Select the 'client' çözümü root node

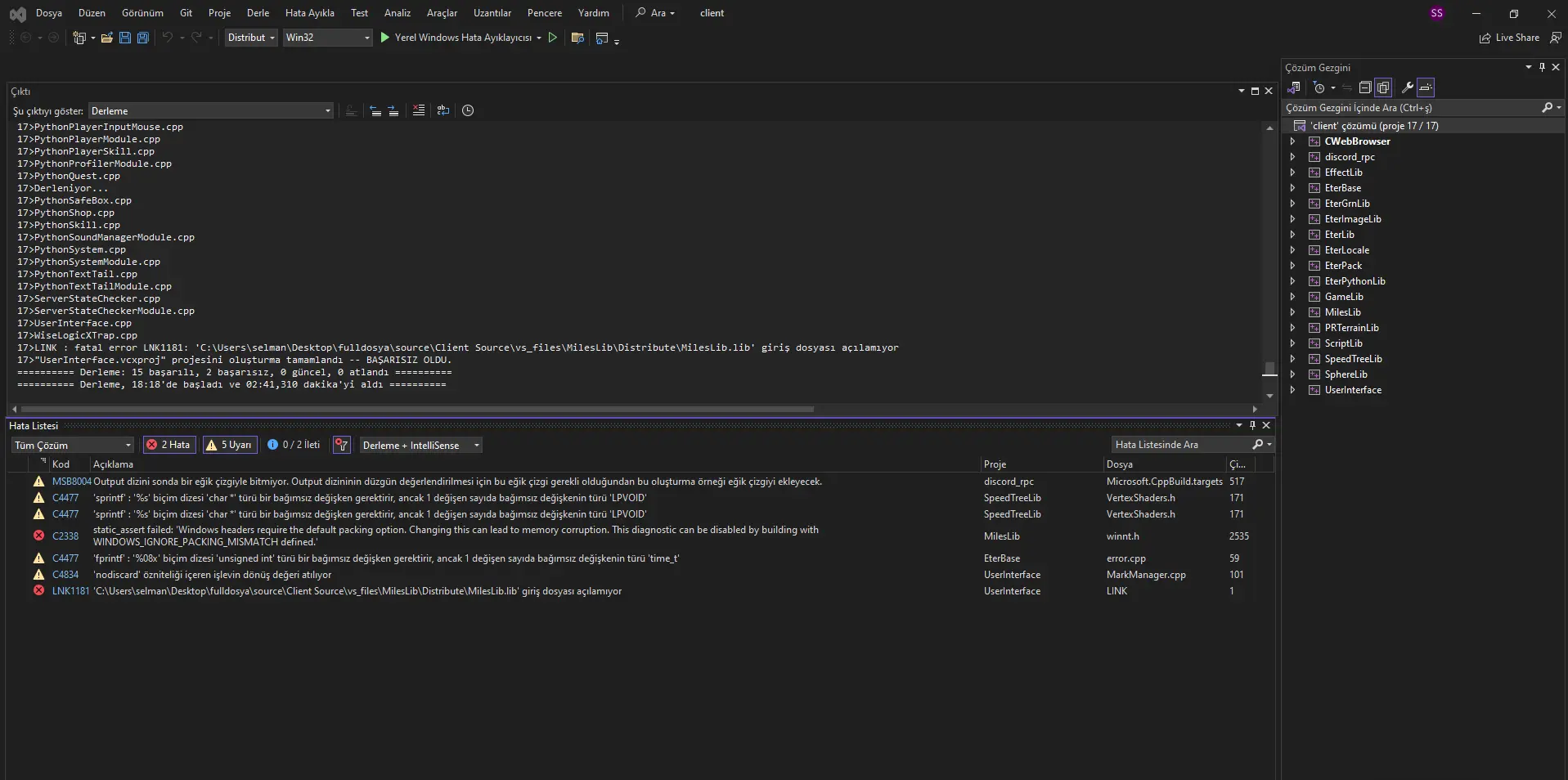pyautogui.click(x=1374, y=126)
